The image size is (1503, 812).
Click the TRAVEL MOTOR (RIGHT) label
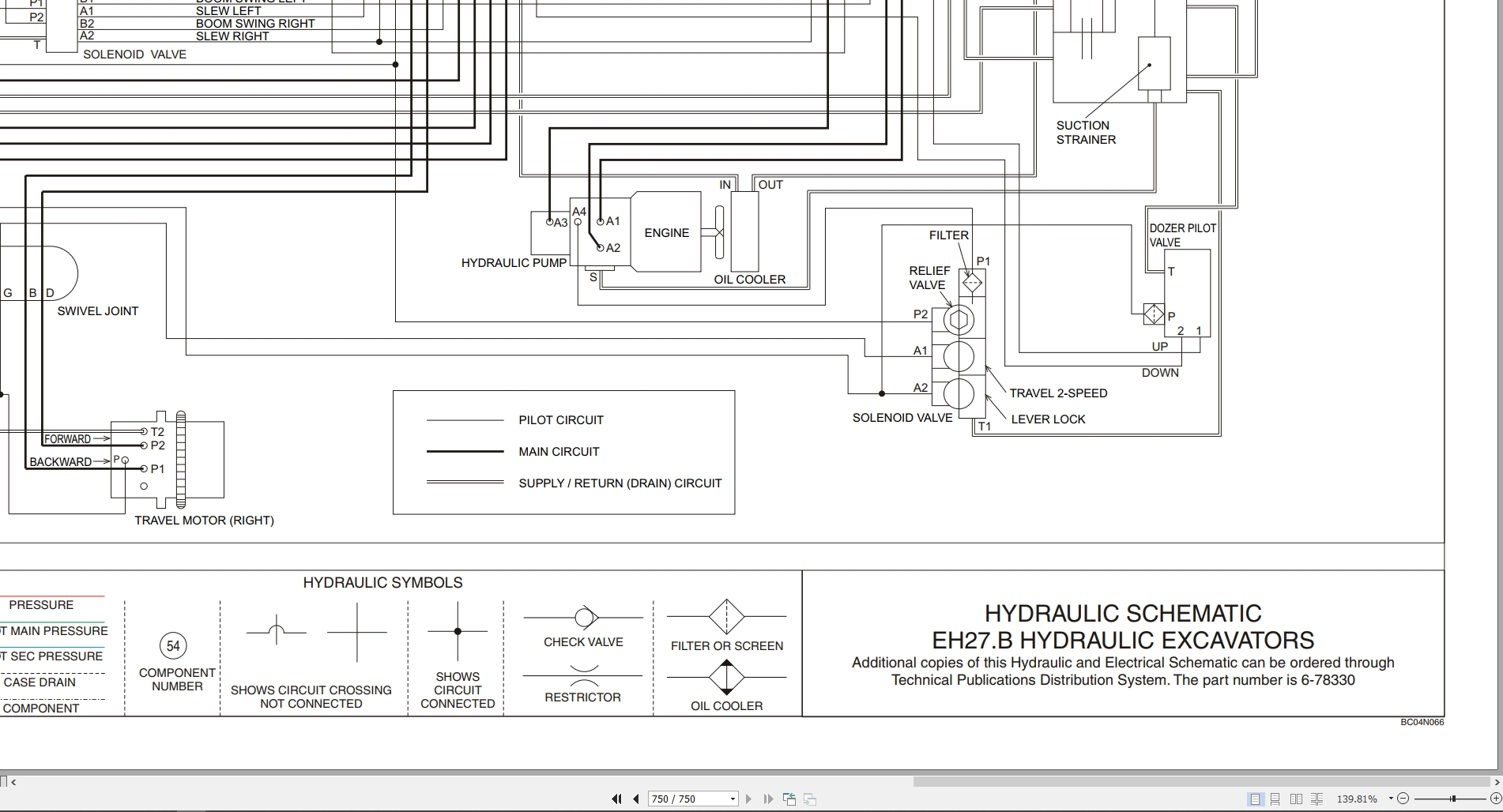tap(204, 521)
